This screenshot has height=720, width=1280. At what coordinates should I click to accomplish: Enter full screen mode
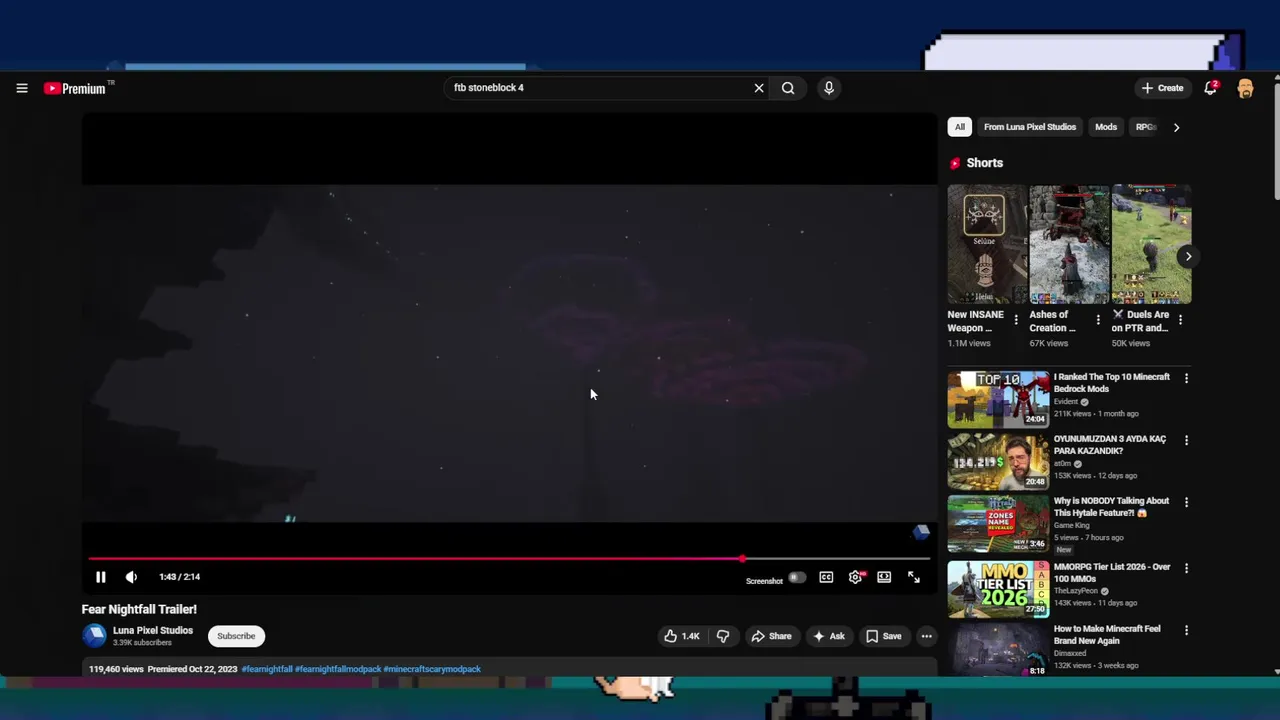914,577
